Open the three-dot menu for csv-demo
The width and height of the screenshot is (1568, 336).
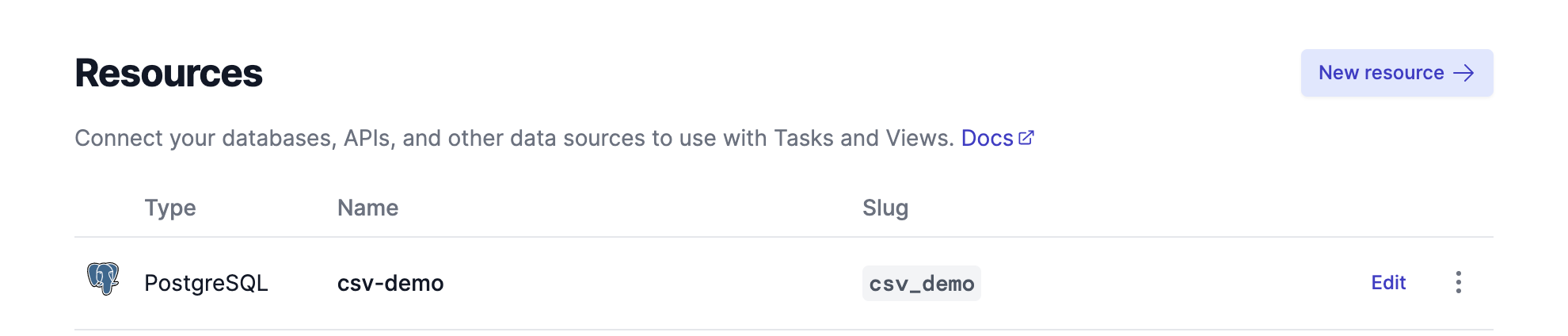[1458, 282]
